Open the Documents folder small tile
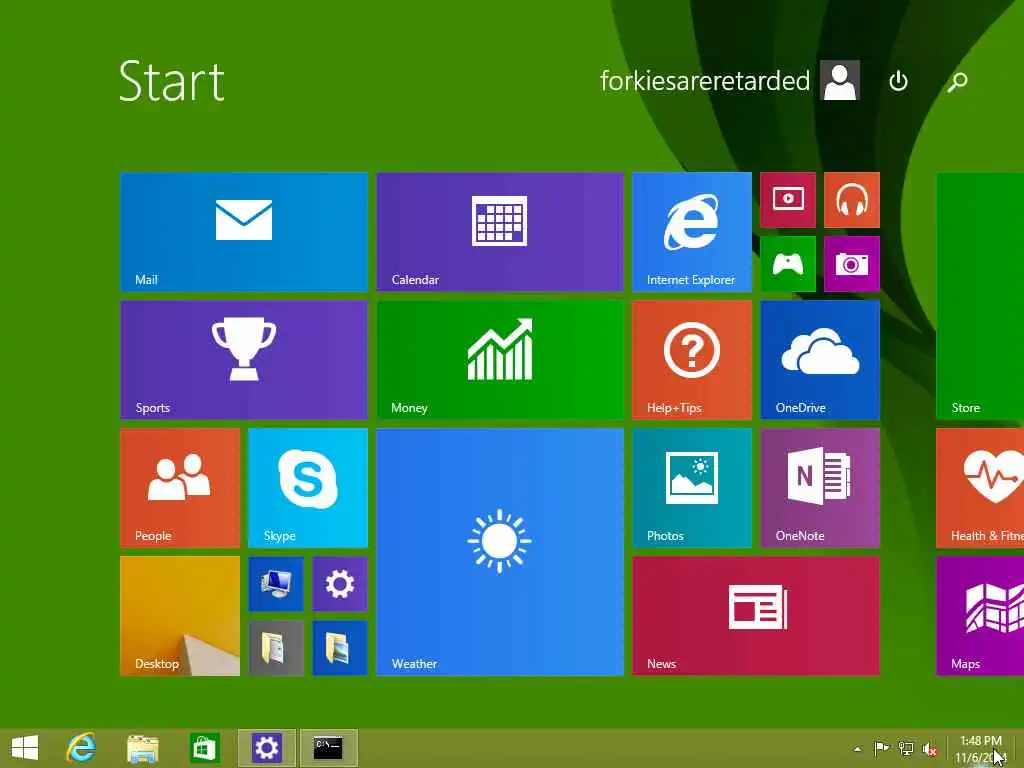 click(x=276, y=648)
